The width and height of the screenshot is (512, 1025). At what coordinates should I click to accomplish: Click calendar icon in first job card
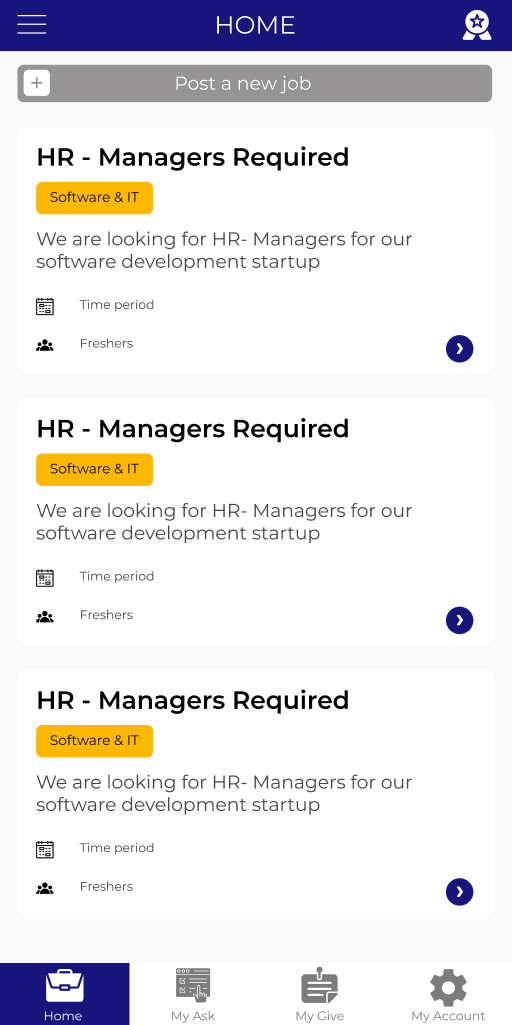(45, 306)
